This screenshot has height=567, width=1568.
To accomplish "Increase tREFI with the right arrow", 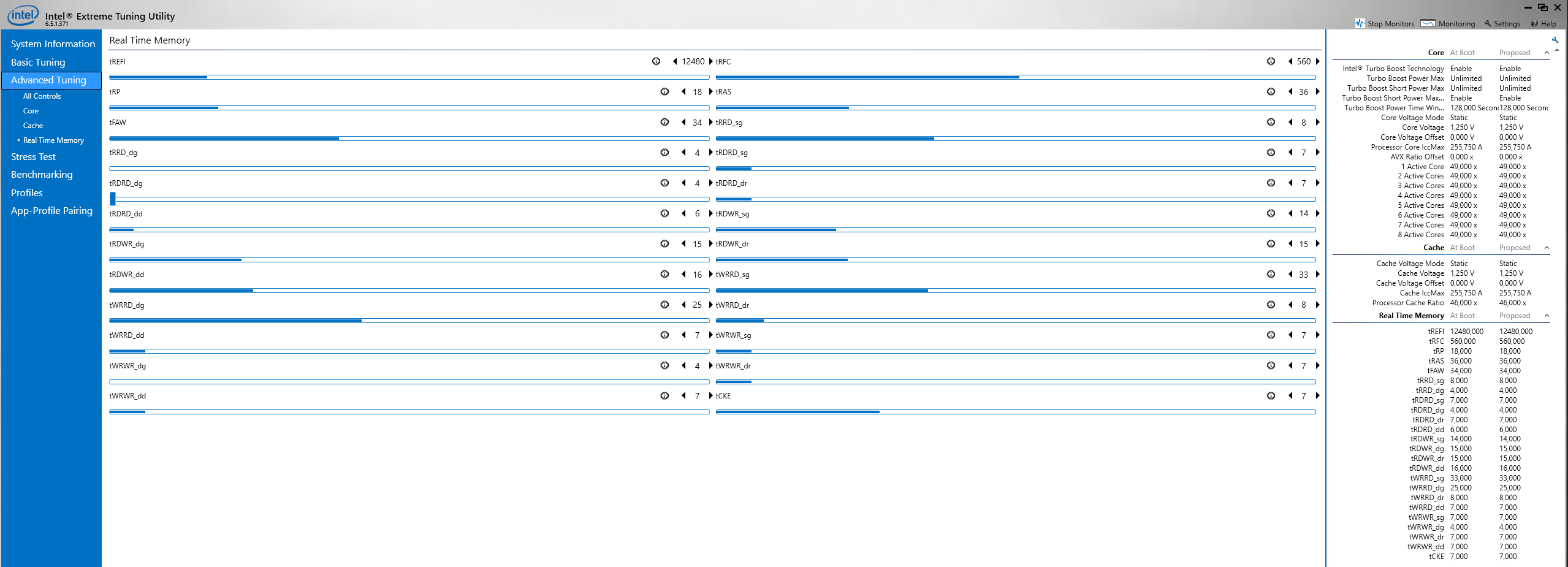I will (710, 61).
